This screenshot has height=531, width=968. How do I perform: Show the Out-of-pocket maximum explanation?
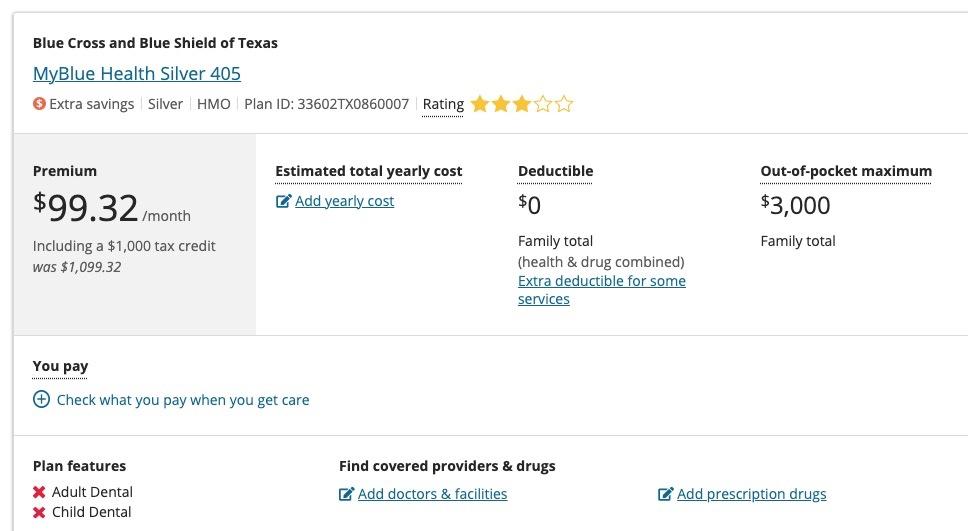[845, 171]
